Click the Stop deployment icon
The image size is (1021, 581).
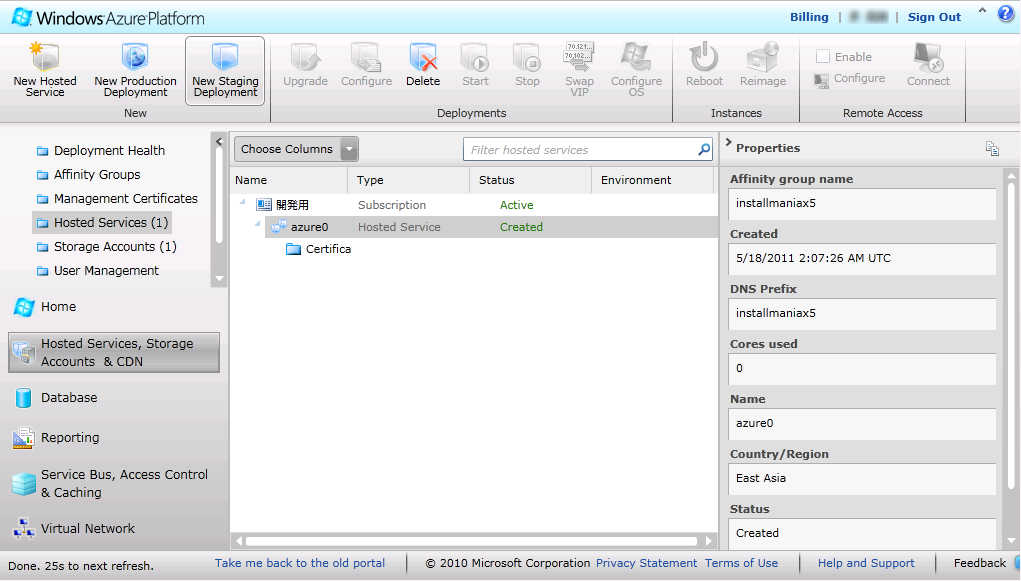click(x=527, y=65)
